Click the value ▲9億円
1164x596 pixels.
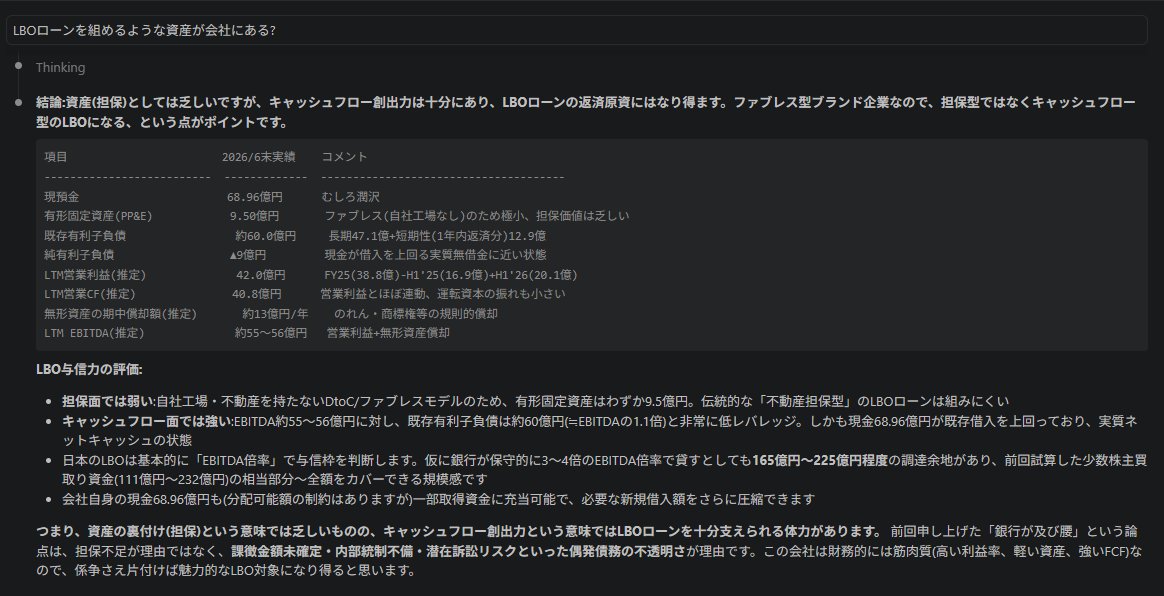tap(248, 255)
